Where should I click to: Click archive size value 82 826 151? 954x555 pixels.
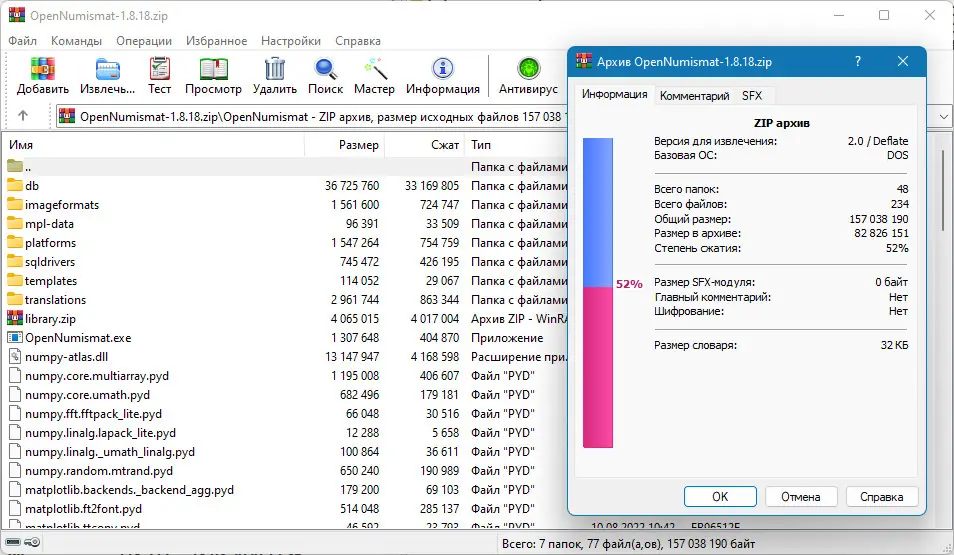click(x=881, y=233)
